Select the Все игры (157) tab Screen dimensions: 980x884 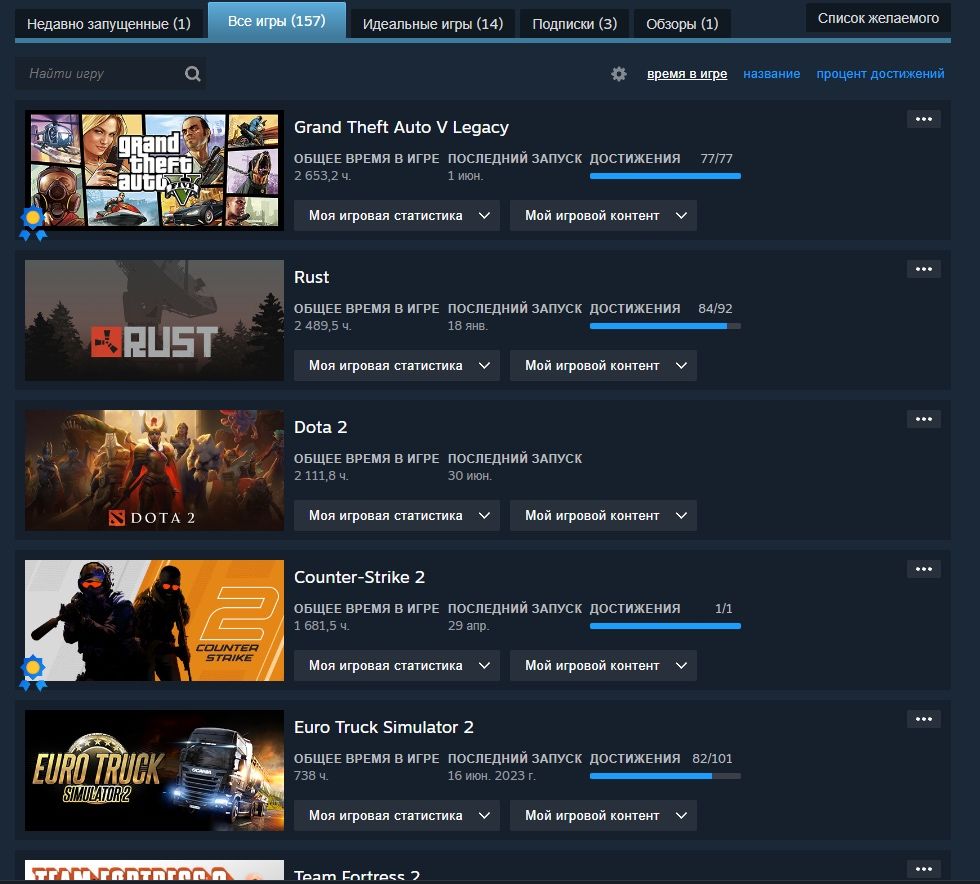[276, 21]
